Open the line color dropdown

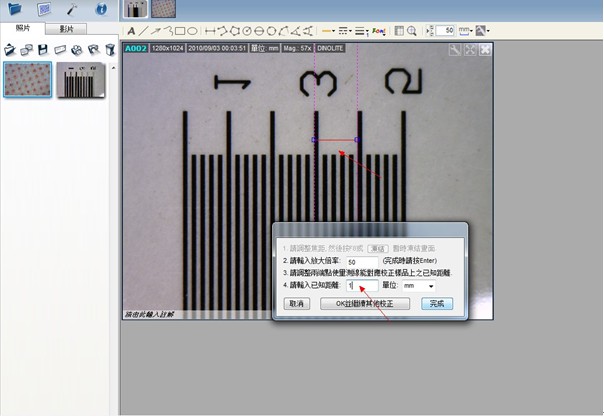[x=329, y=31]
